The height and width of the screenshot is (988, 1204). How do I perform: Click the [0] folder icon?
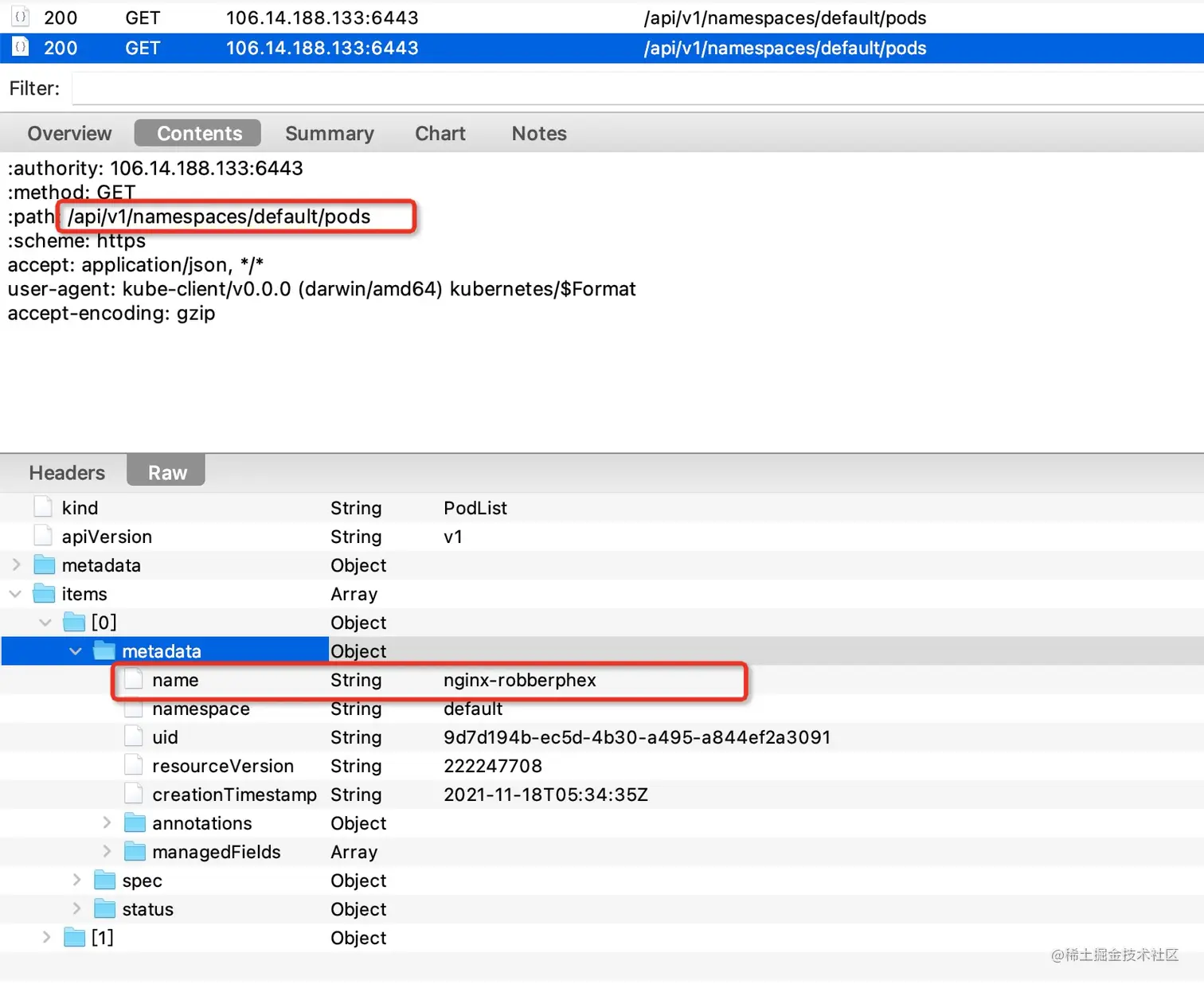[x=74, y=622]
